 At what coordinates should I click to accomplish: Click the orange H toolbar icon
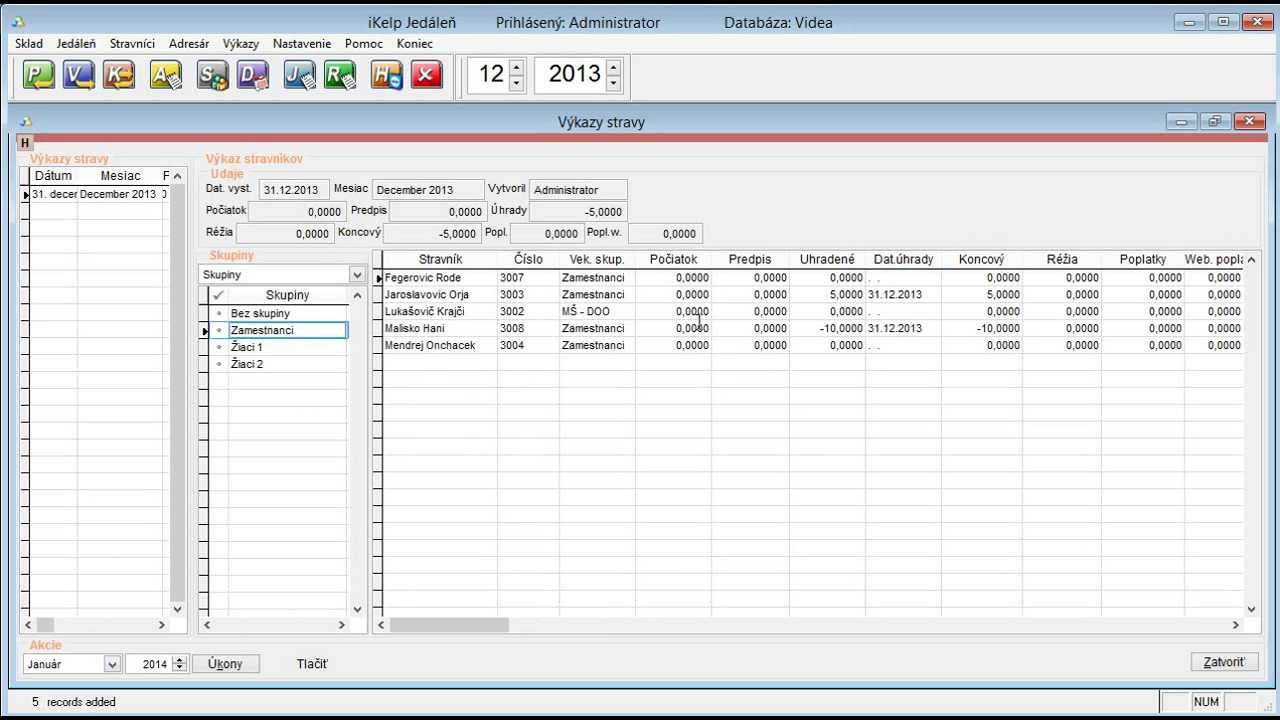click(x=386, y=75)
